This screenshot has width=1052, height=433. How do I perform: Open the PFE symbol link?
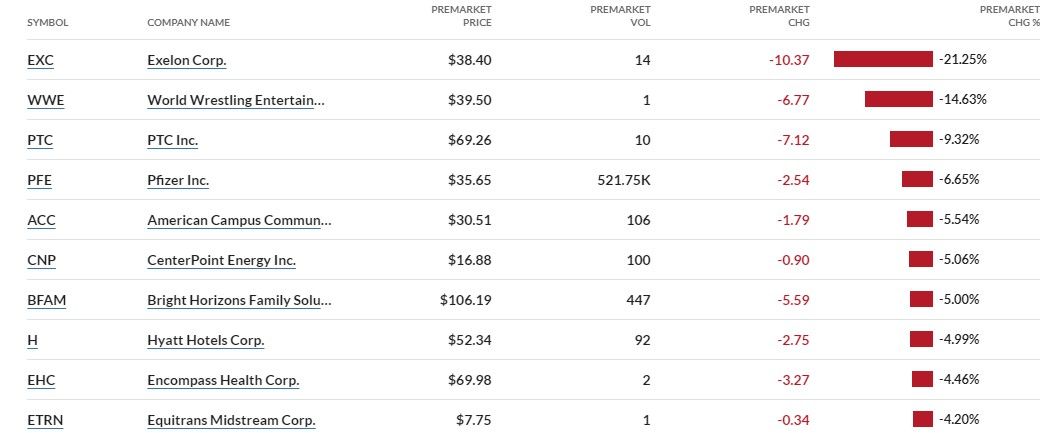(x=39, y=180)
